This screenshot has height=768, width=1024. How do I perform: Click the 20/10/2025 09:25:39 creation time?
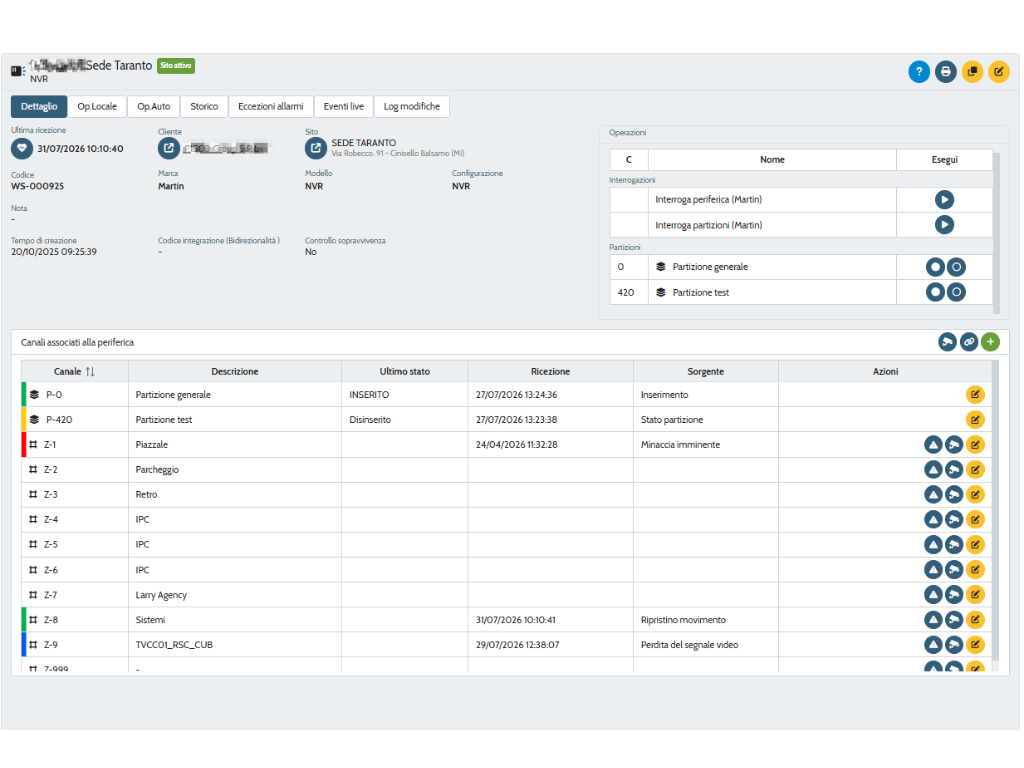[54, 252]
